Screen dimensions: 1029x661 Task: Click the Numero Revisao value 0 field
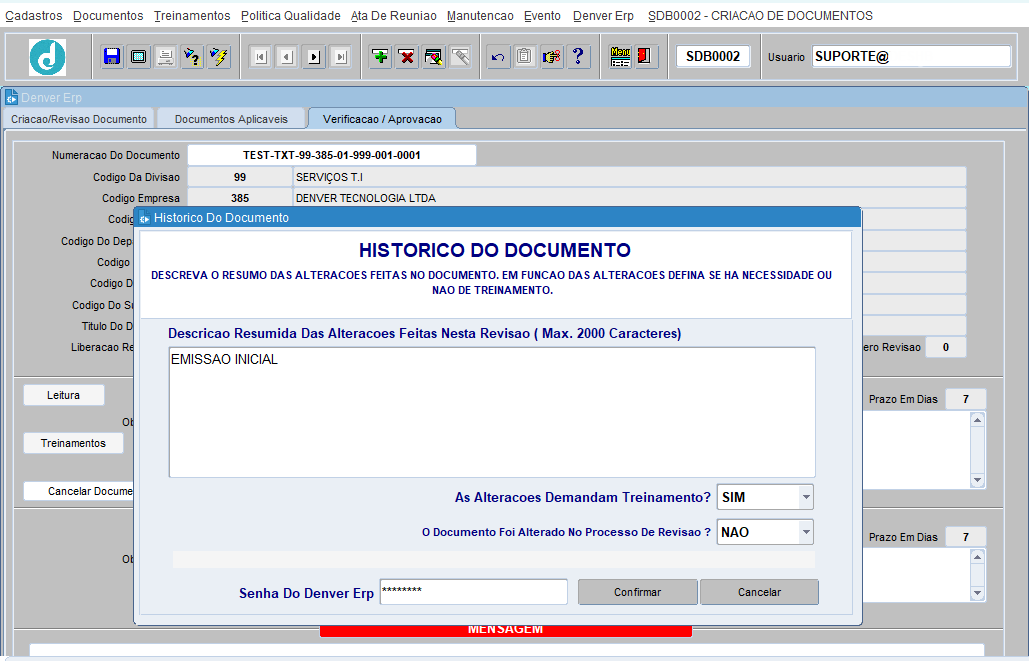[946, 347]
